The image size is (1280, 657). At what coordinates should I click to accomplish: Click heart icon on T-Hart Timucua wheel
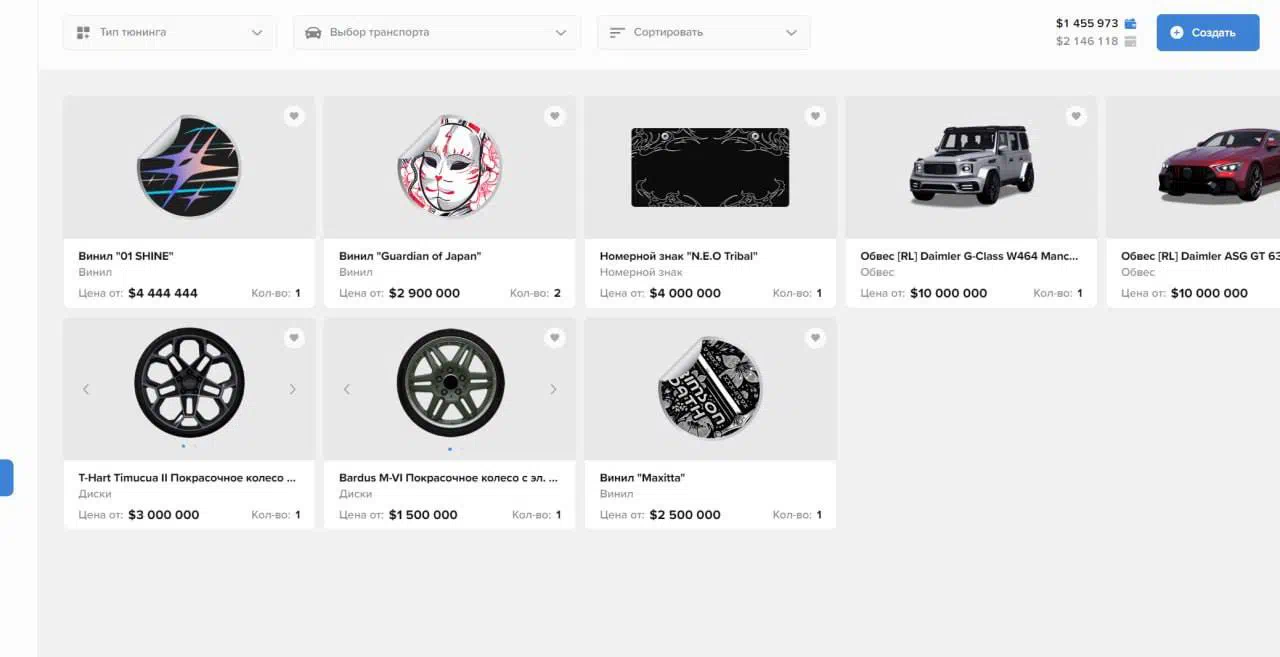click(294, 338)
